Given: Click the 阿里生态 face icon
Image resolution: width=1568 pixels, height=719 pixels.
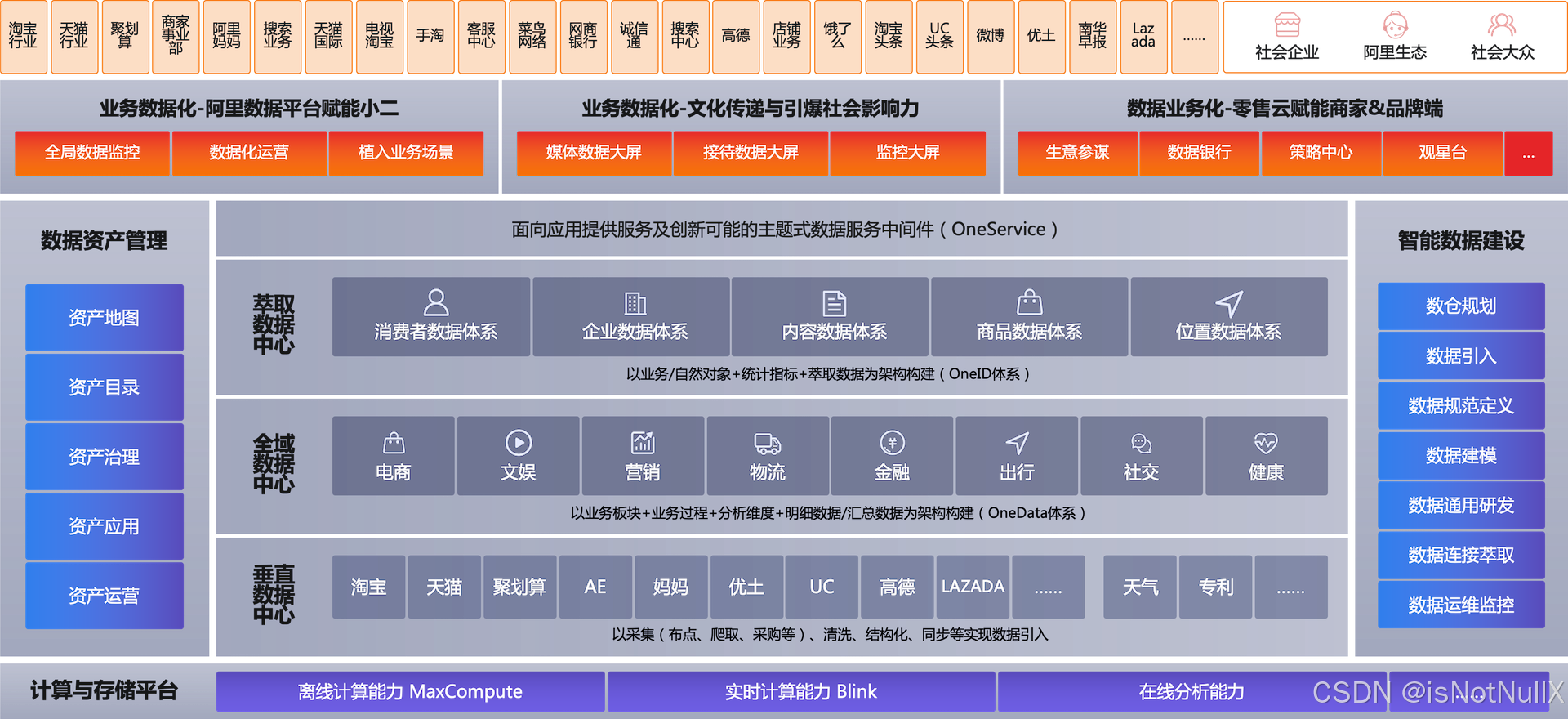Looking at the screenshot, I should (1395, 25).
